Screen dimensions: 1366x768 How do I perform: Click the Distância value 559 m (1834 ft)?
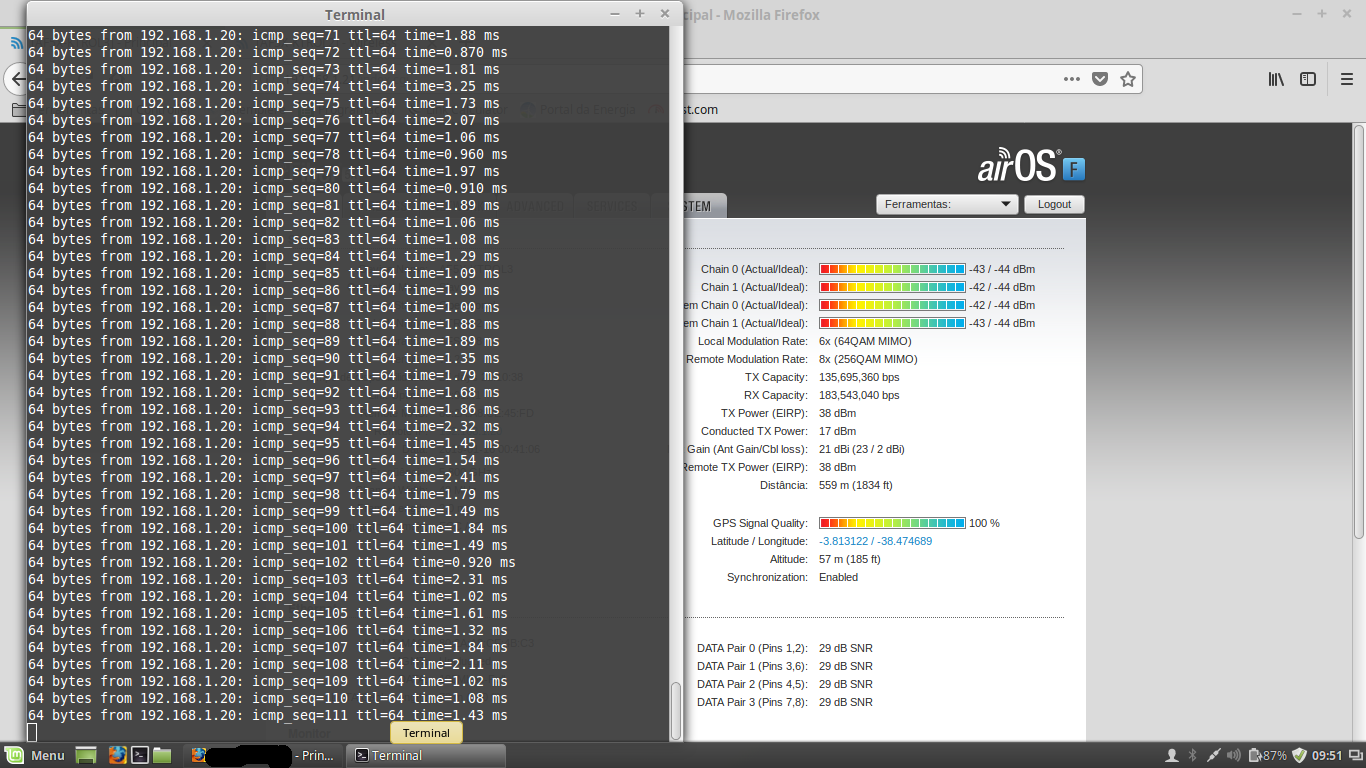(855, 485)
